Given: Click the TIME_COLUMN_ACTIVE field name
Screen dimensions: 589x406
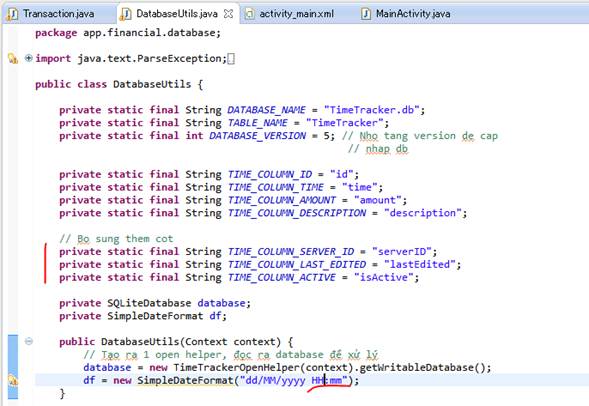Looking at the screenshot, I should click(281, 277).
